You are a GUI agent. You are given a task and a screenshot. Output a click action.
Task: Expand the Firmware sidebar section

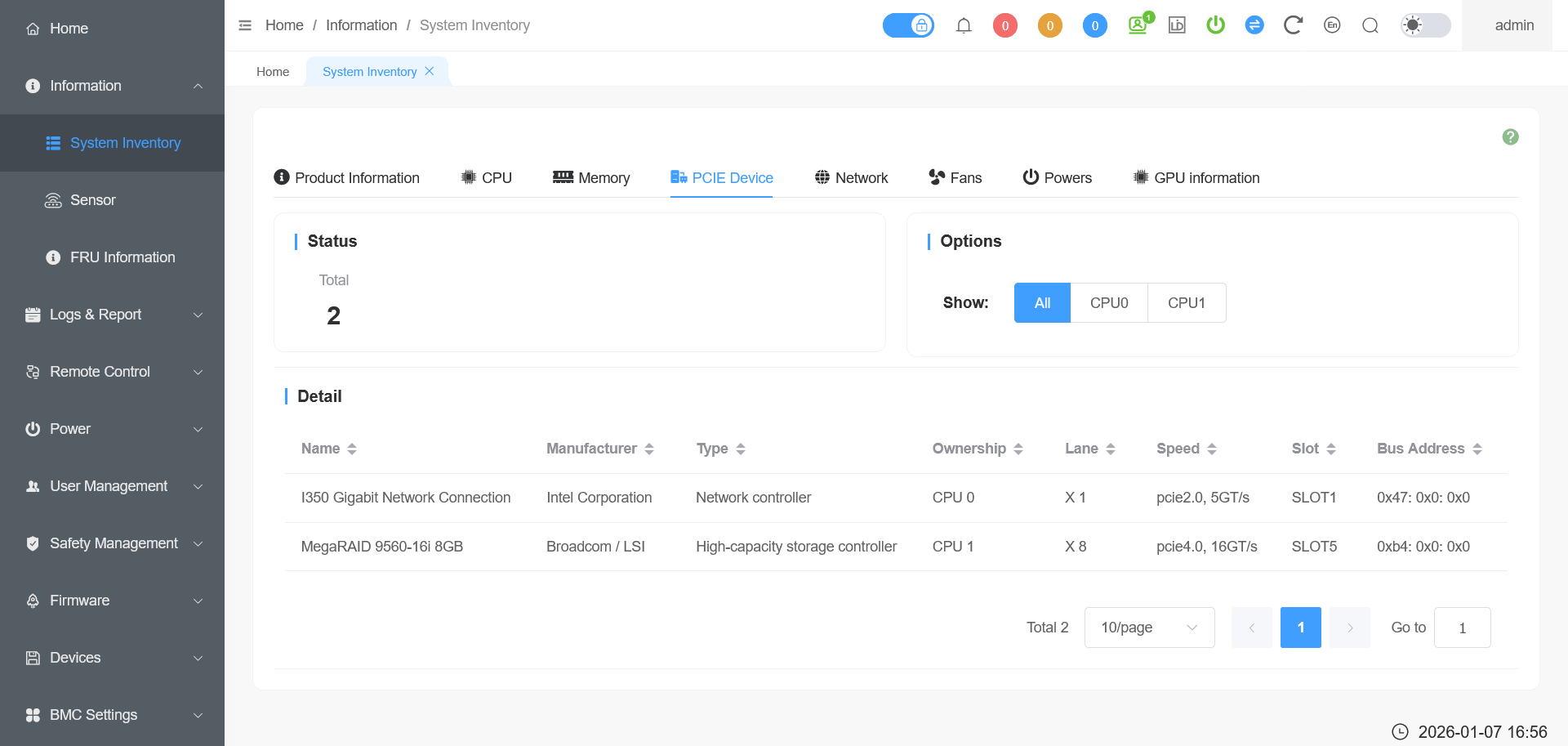click(112, 601)
